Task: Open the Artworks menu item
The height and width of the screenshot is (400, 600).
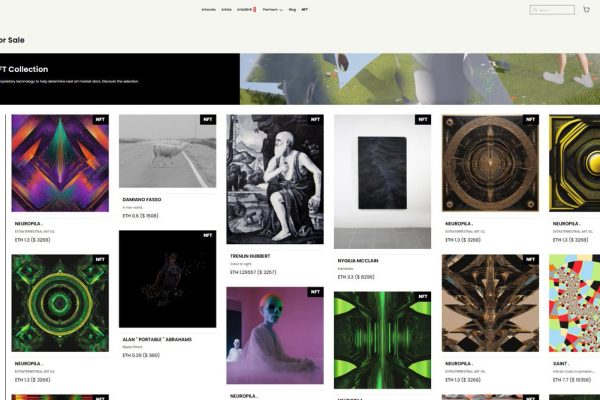Action: (209, 10)
